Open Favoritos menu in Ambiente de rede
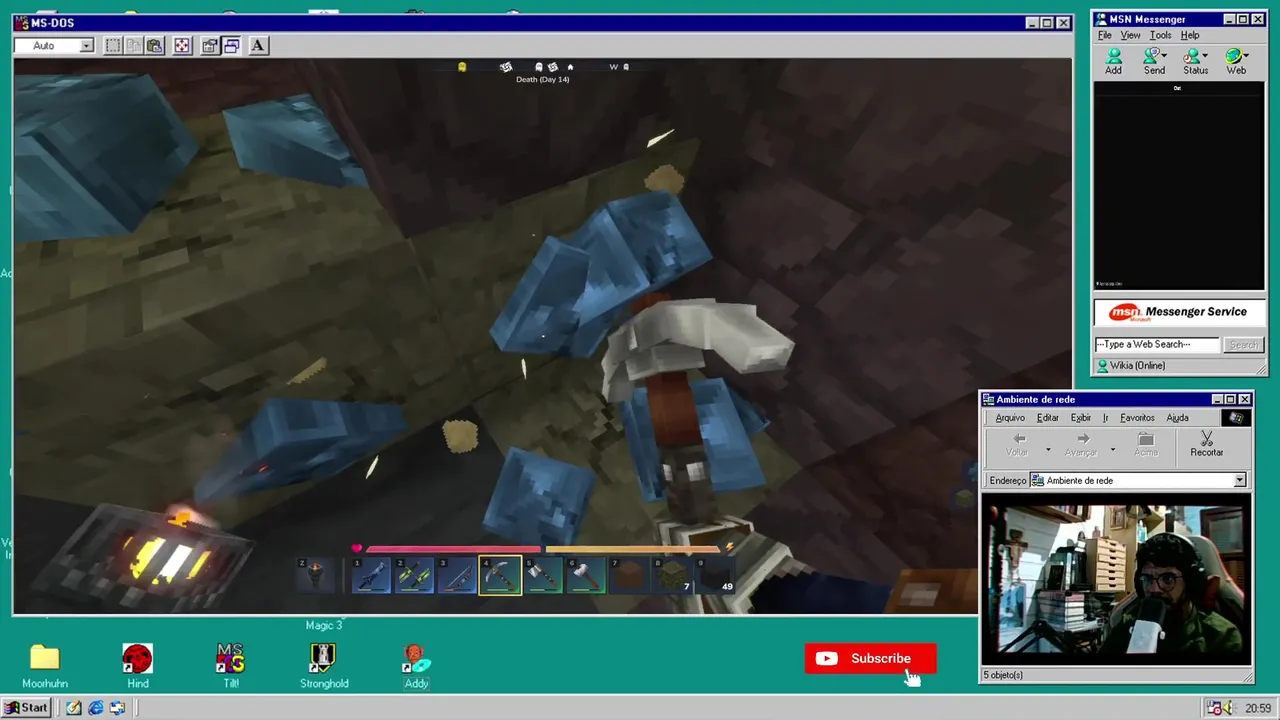 pyautogui.click(x=1137, y=418)
